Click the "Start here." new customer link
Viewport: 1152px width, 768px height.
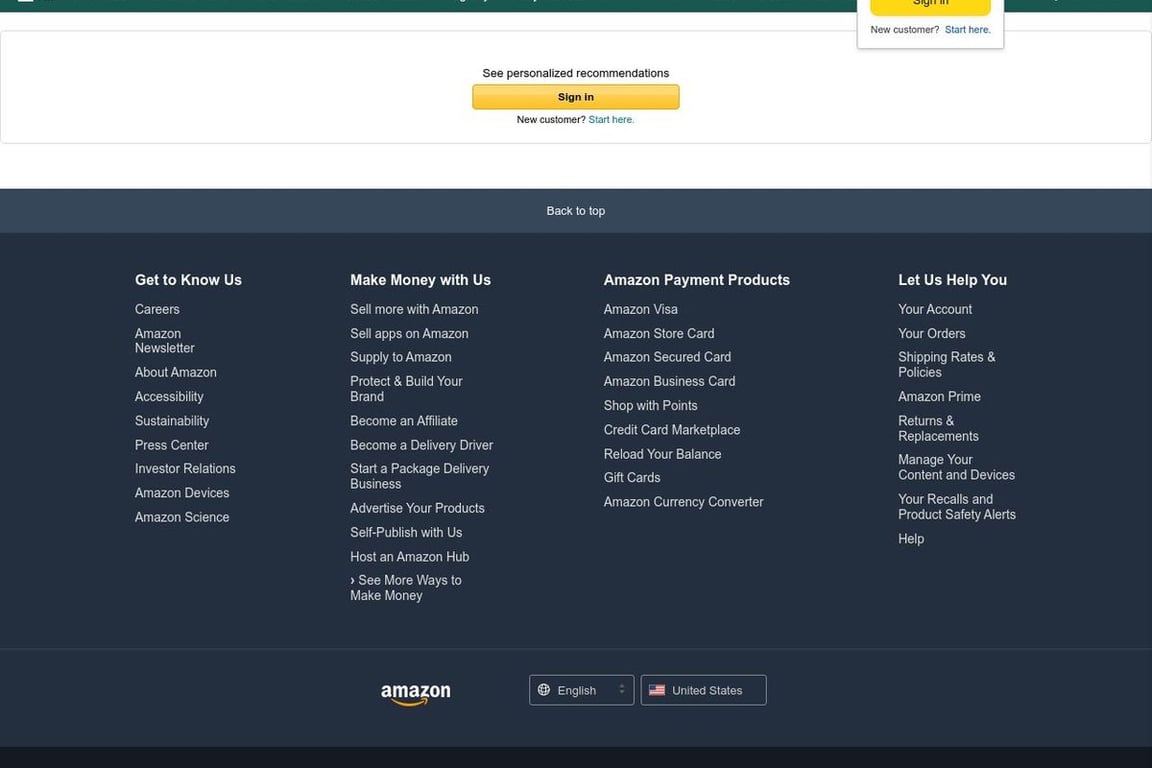coord(611,119)
